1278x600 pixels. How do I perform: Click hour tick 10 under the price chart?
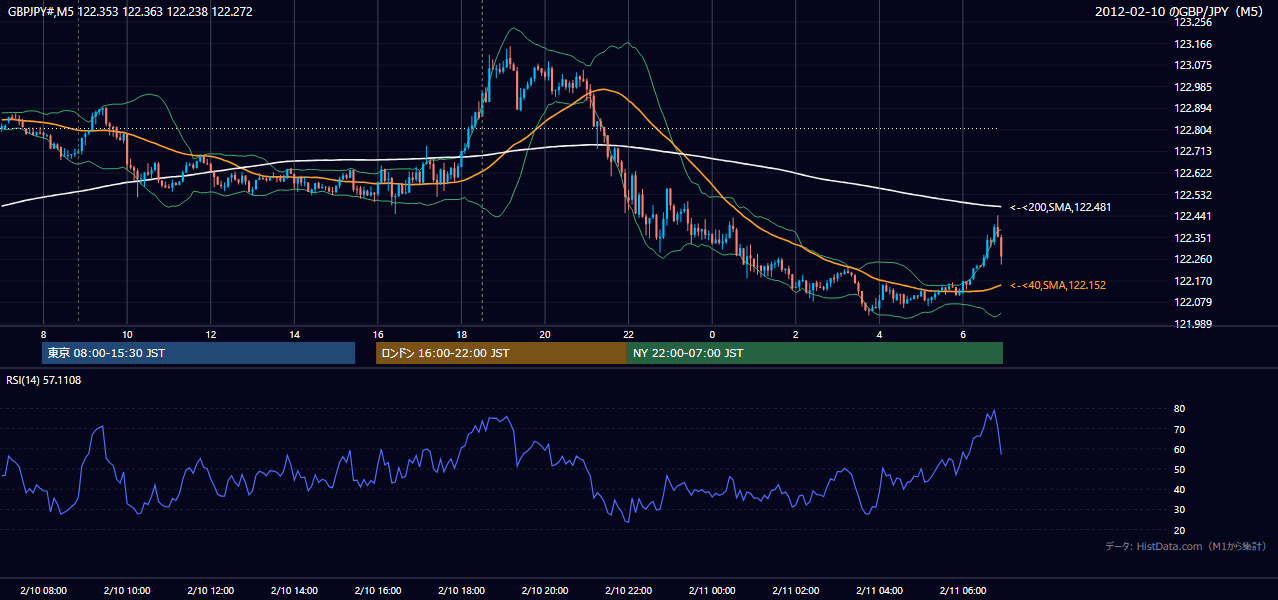click(x=127, y=334)
